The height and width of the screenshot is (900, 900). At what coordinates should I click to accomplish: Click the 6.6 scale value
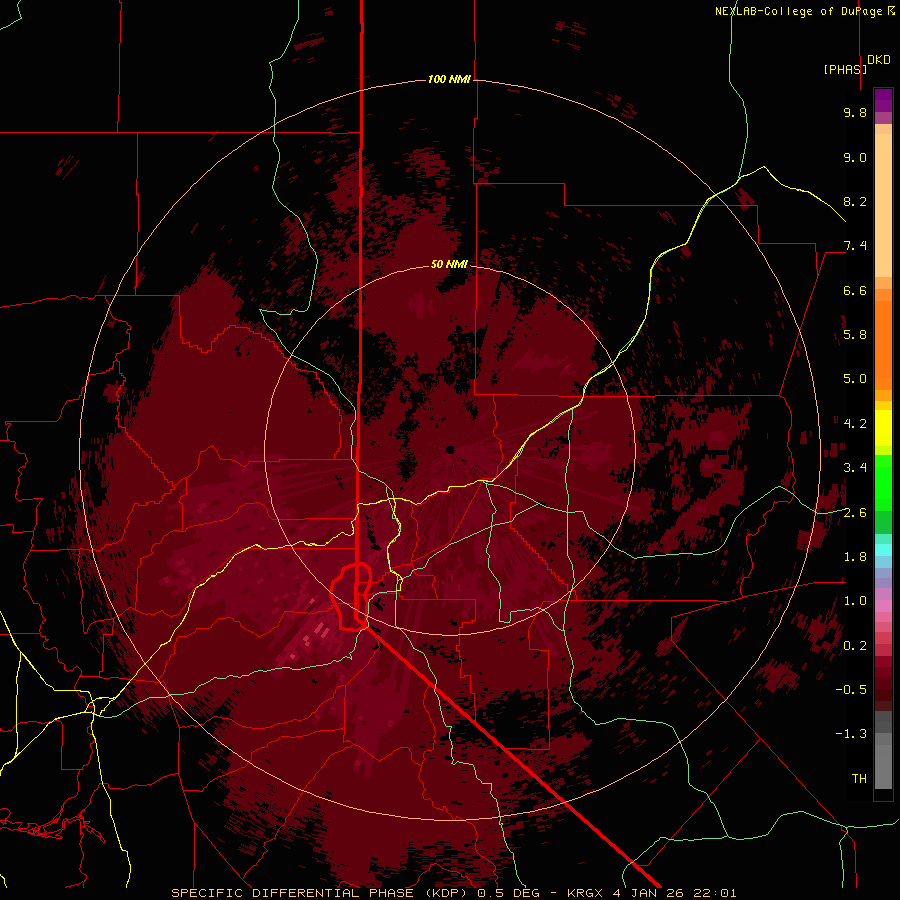[x=855, y=290]
